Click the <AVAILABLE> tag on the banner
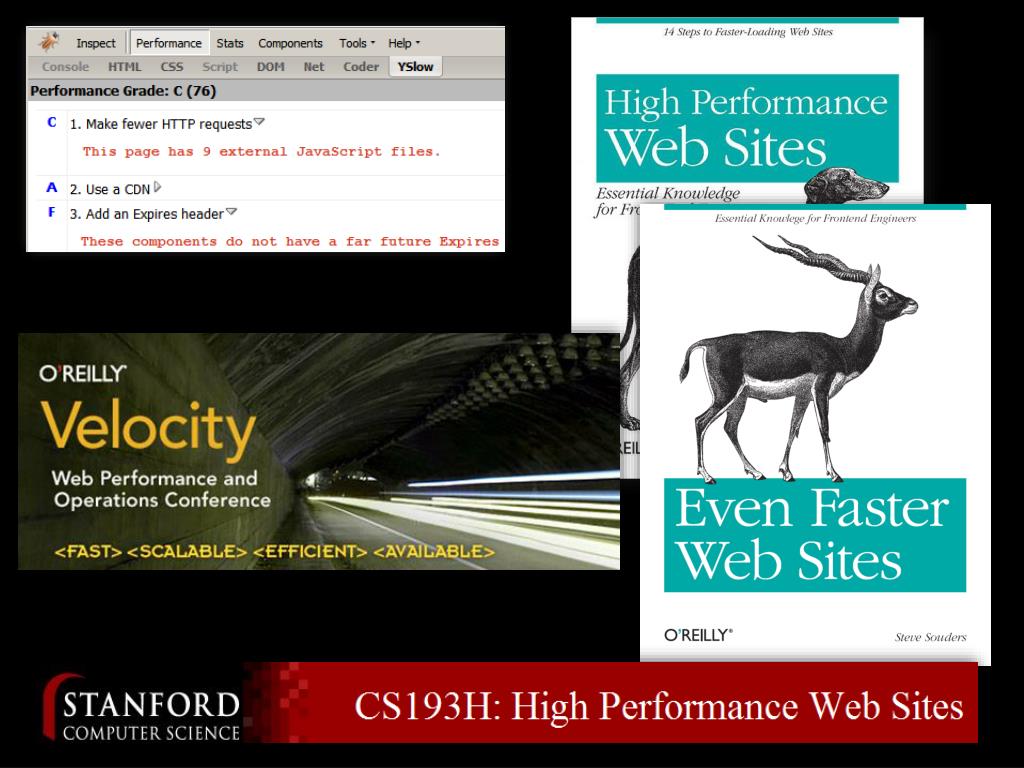This screenshot has width=1024, height=768. 434,552
